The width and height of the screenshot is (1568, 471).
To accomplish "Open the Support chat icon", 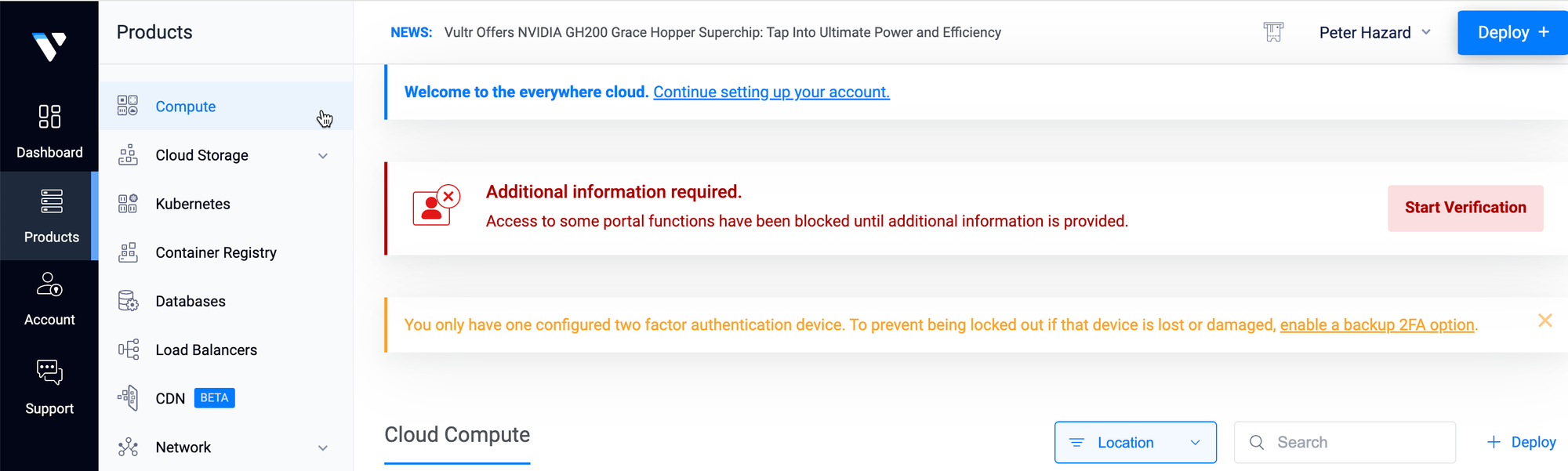I will (49, 371).
